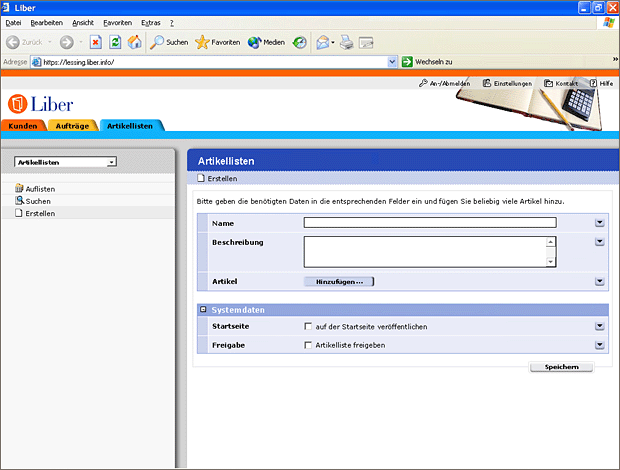Click the Wechseln zu go button
Image resolution: width=620 pixels, height=470 pixels.
coord(427,62)
